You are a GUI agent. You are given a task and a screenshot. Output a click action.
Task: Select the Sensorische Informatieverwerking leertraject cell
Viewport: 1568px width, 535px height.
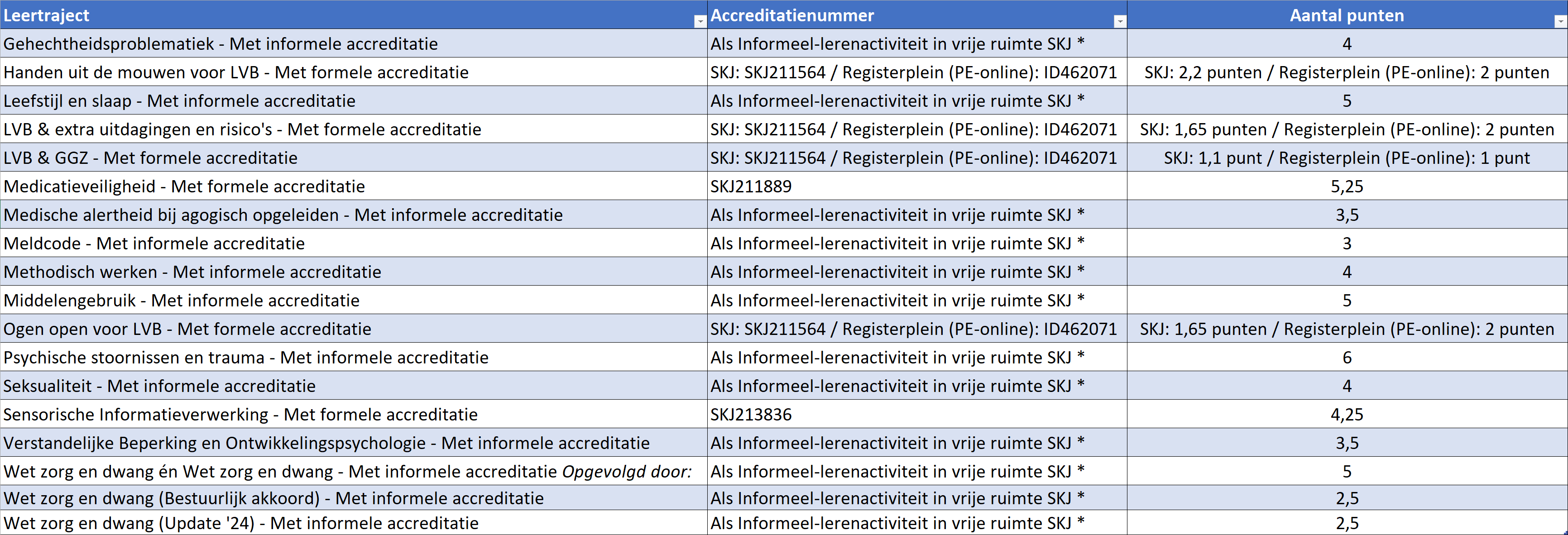354,415
